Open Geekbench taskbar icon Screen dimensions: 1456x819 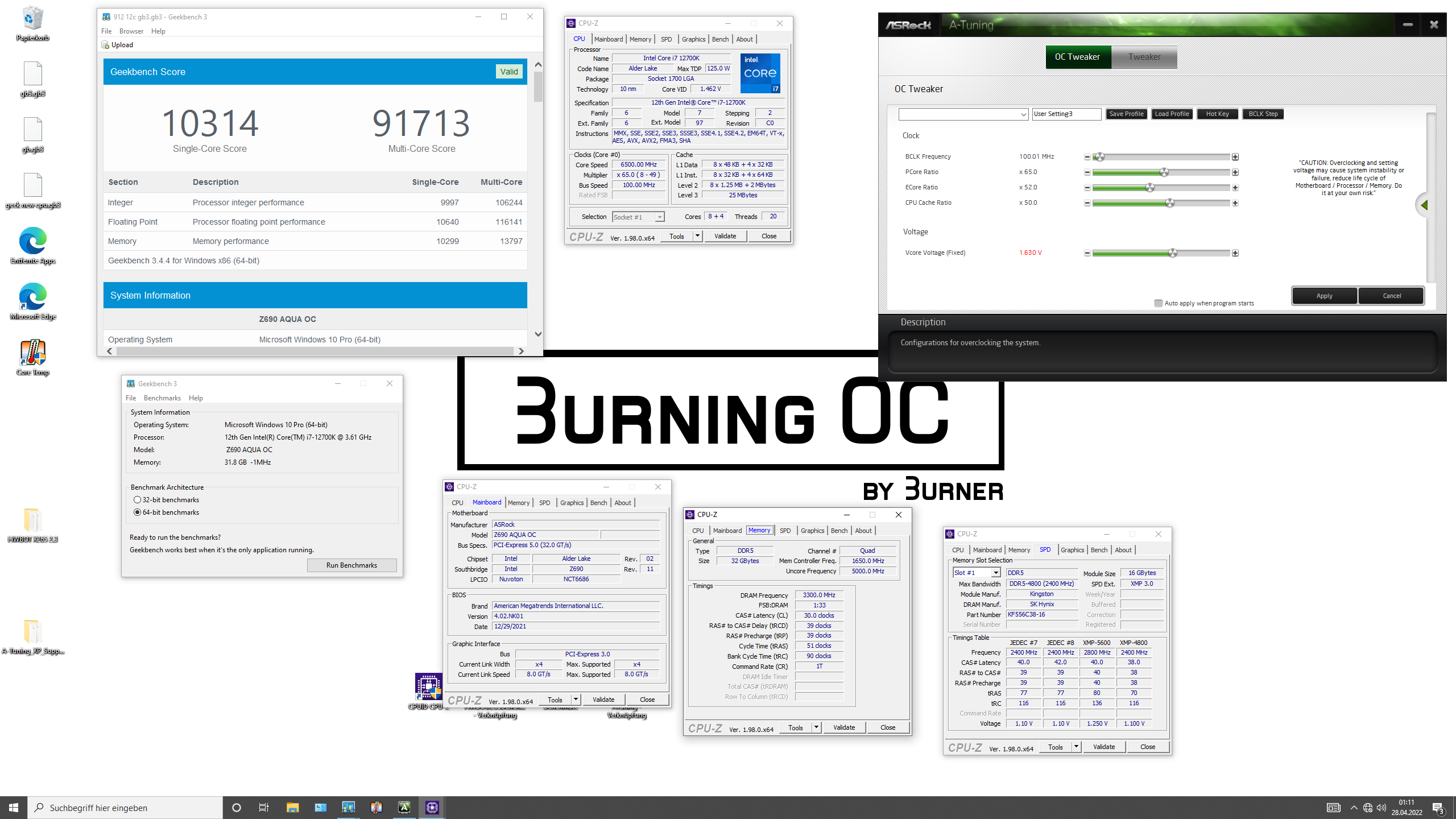coord(348,808)
